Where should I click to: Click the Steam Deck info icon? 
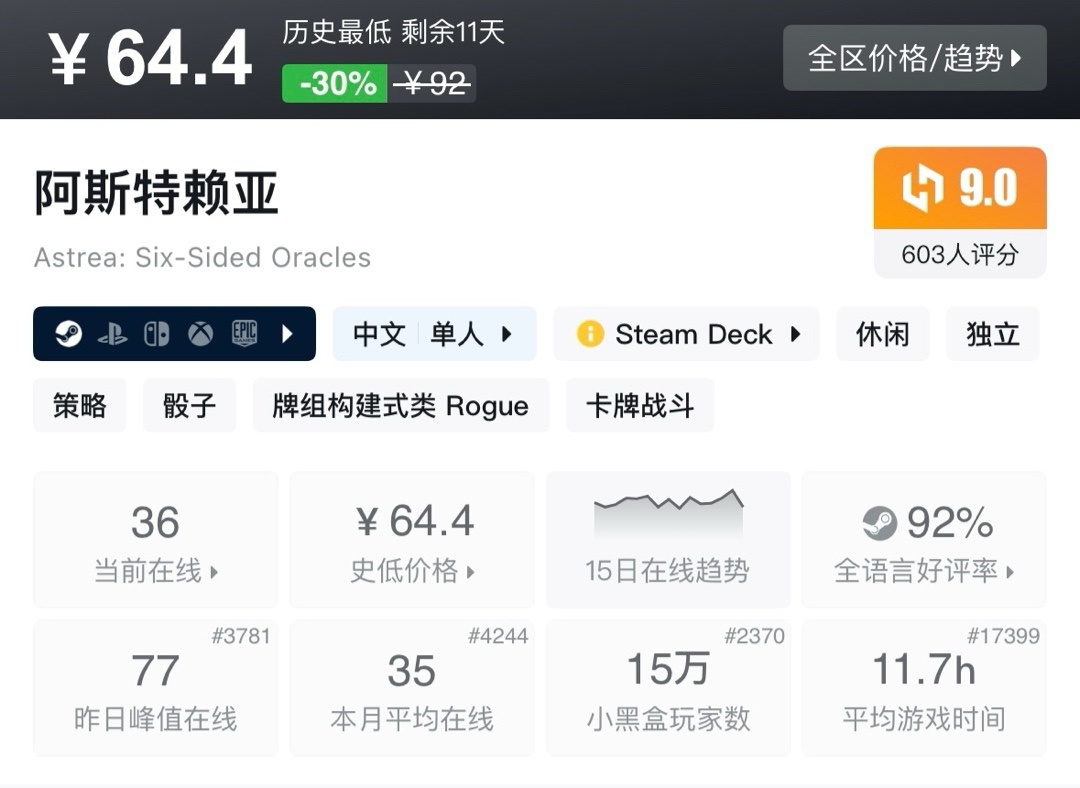(x=591, y=334)
